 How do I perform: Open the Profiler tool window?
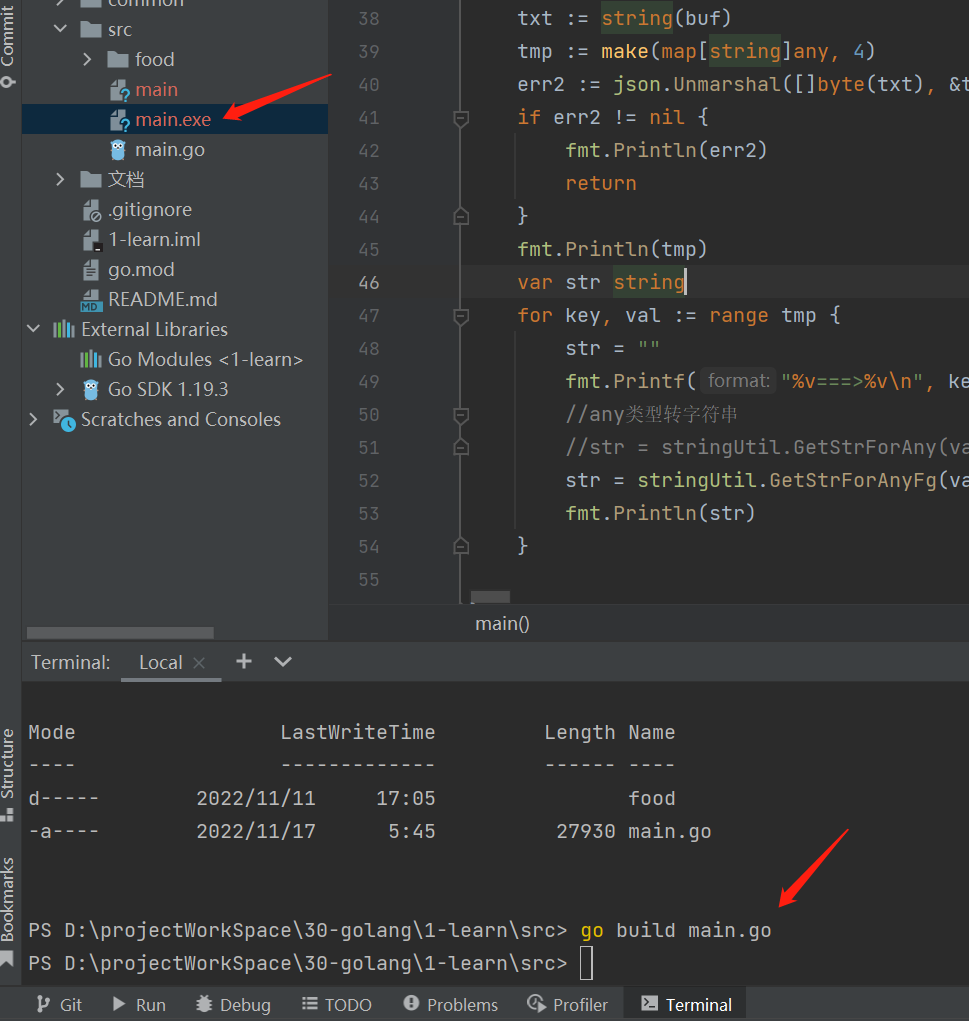point(567,1004)
